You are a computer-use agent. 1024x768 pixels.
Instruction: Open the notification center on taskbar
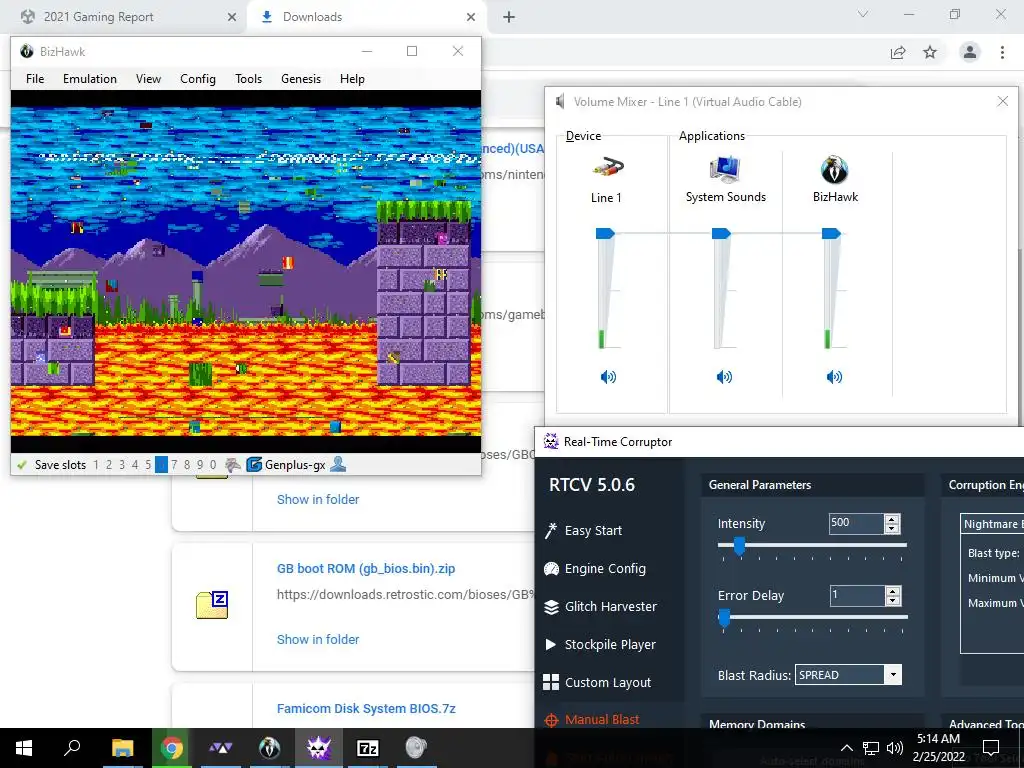(x=991, y=747)
